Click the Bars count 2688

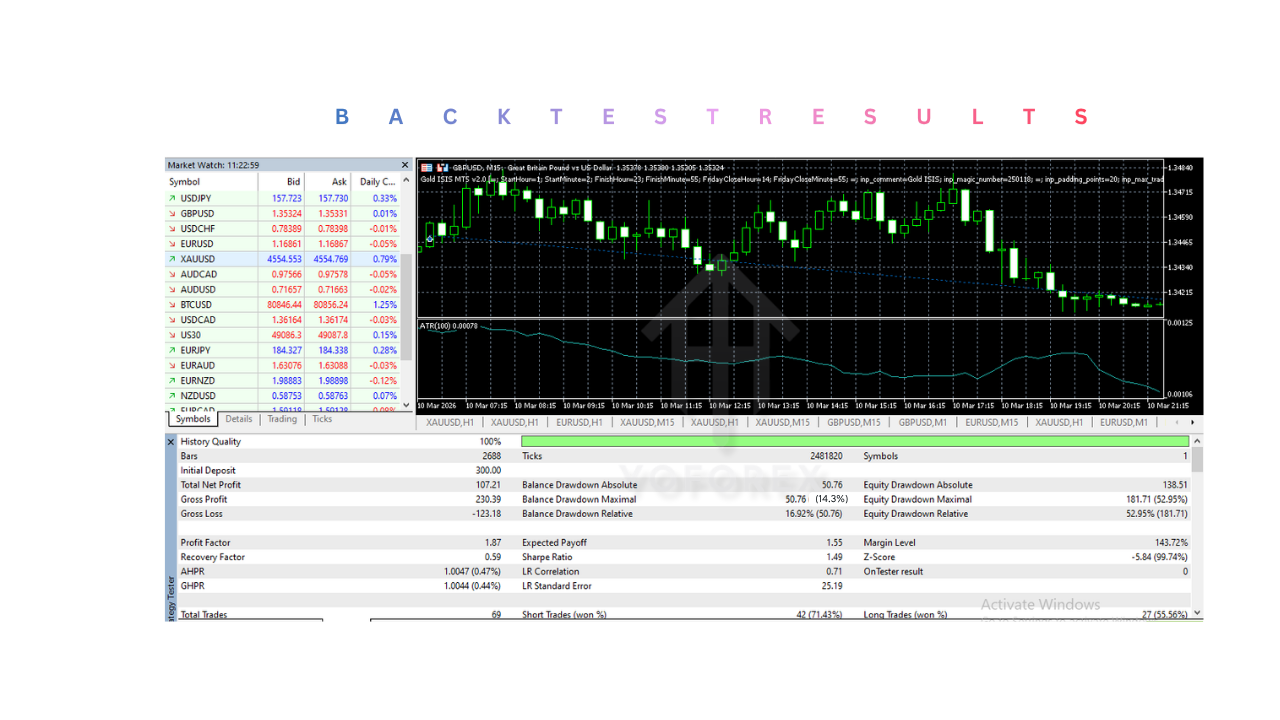[491, 456]
